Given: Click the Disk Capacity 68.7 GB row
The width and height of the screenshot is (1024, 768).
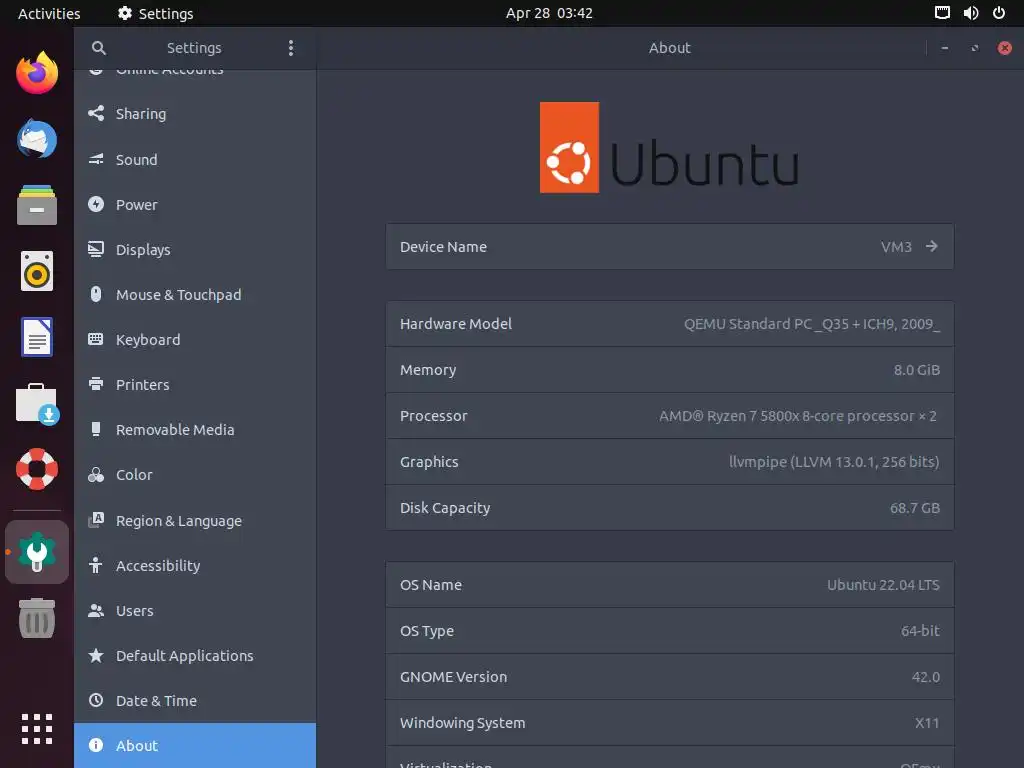Looking at the screenshot, I should pos(669,507).
